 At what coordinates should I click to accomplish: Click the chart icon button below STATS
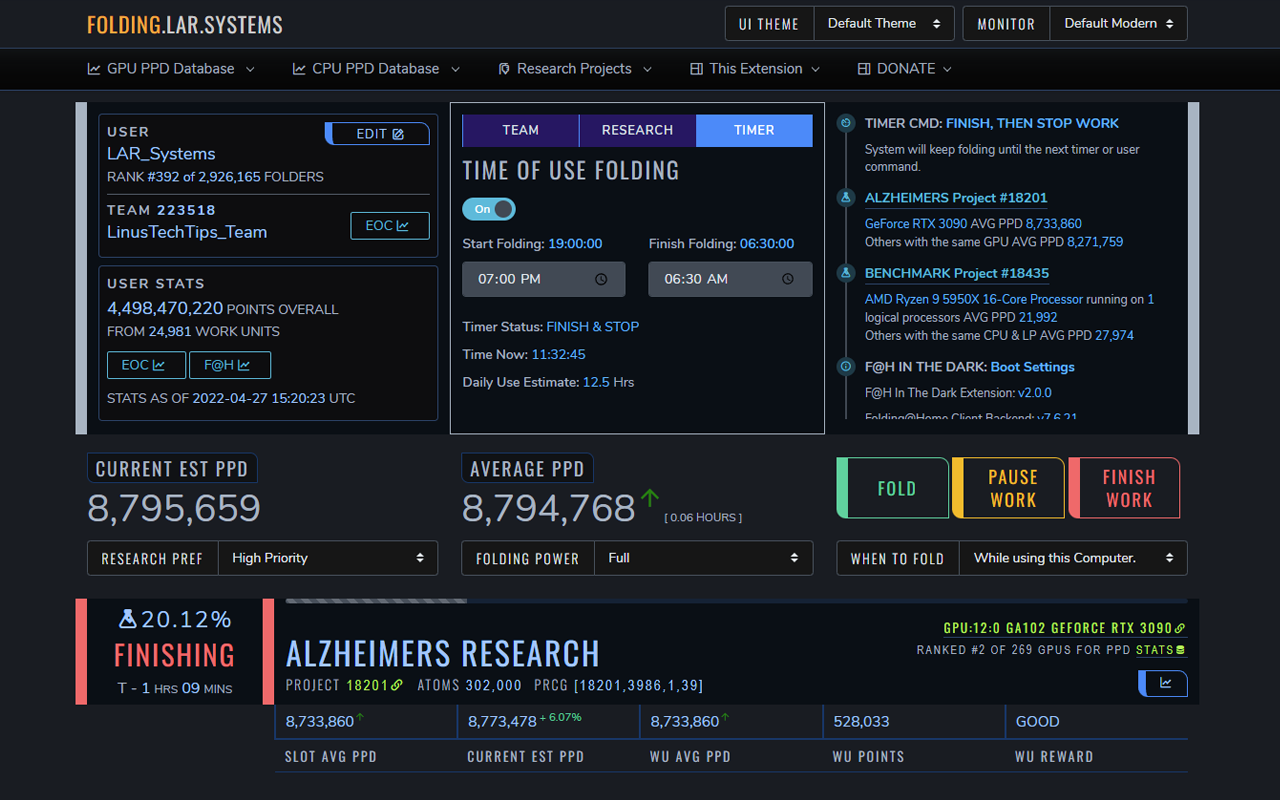[1163, 683]
